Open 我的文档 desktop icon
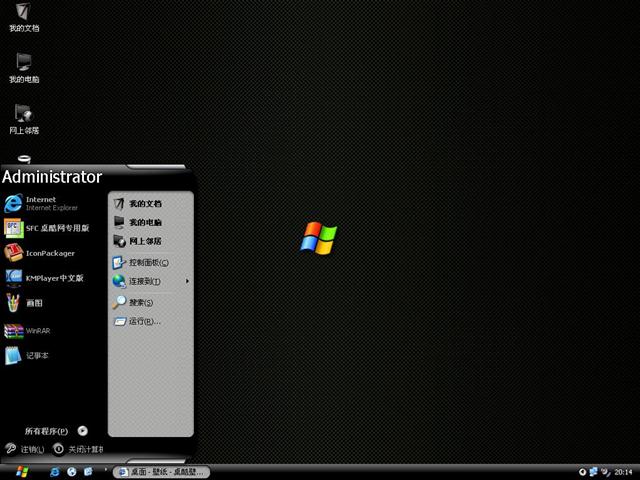The height and width of the screenshot is (480, 640). [x=24, y=17]
